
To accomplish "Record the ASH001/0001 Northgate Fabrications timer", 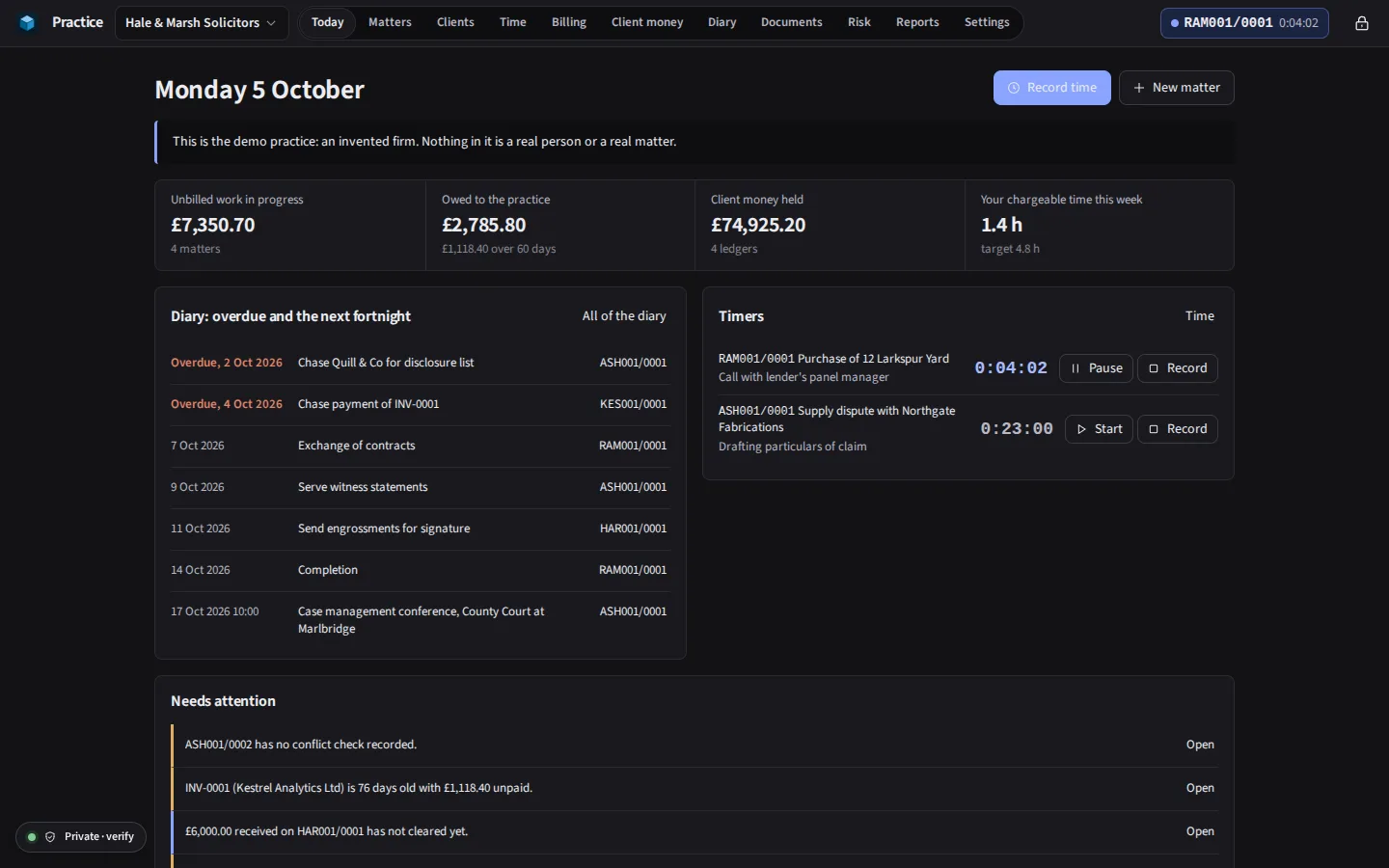I will click(1178, 429).
